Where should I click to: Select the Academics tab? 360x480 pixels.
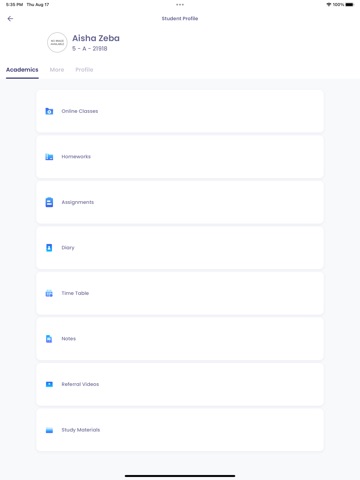click(22, 70)
